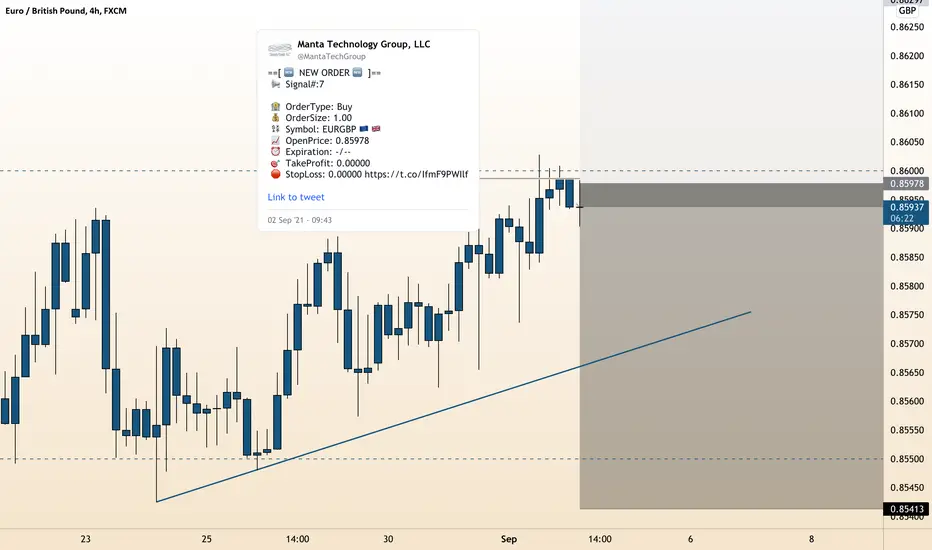Click the 02 Sep '21 tweet timestamp
This screenshot has height=550, width=932.
pyautogui.click(x=300, y=220)
